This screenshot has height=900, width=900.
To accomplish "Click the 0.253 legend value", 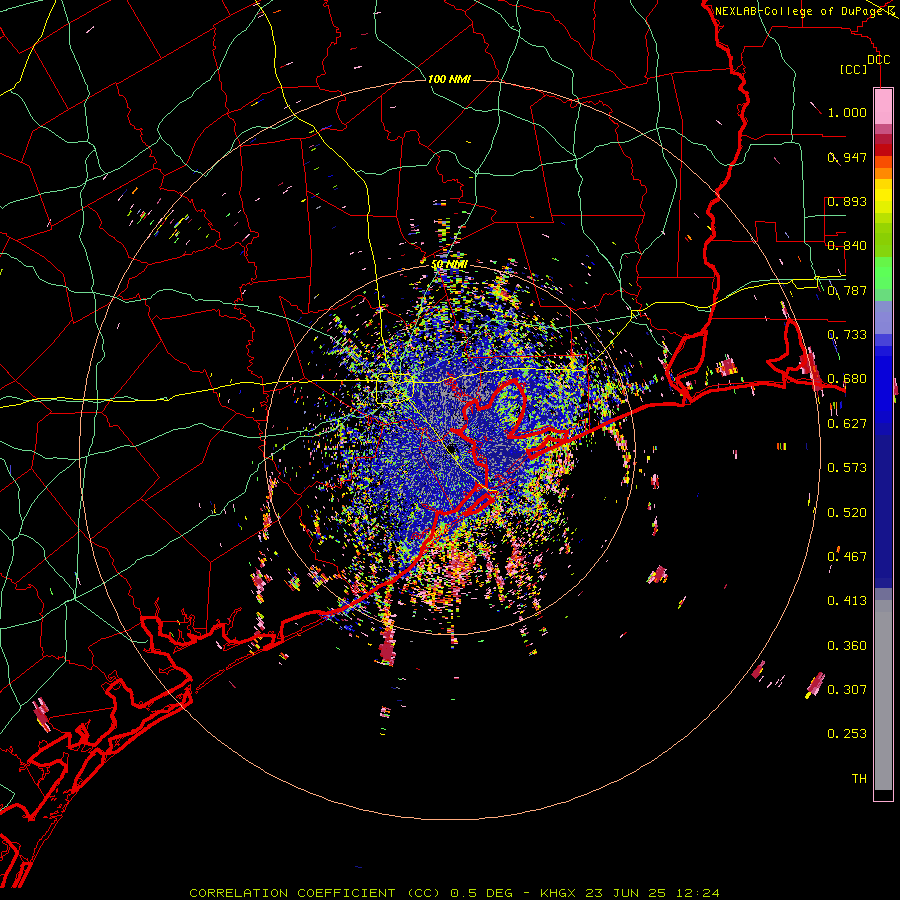I will pyautogui.click(x=847, y=734).
